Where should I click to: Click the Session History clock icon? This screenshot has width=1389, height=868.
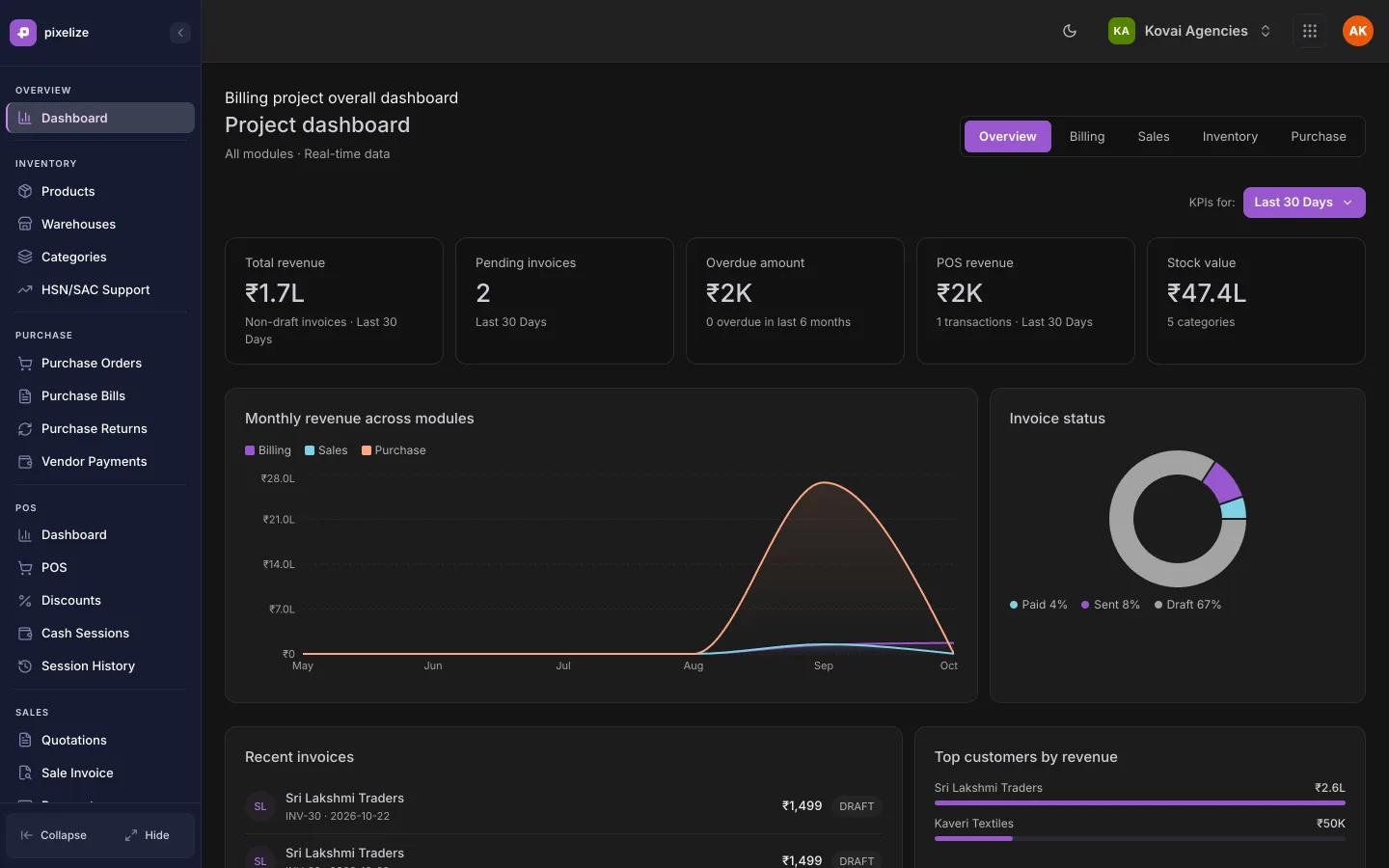[25, 666]
